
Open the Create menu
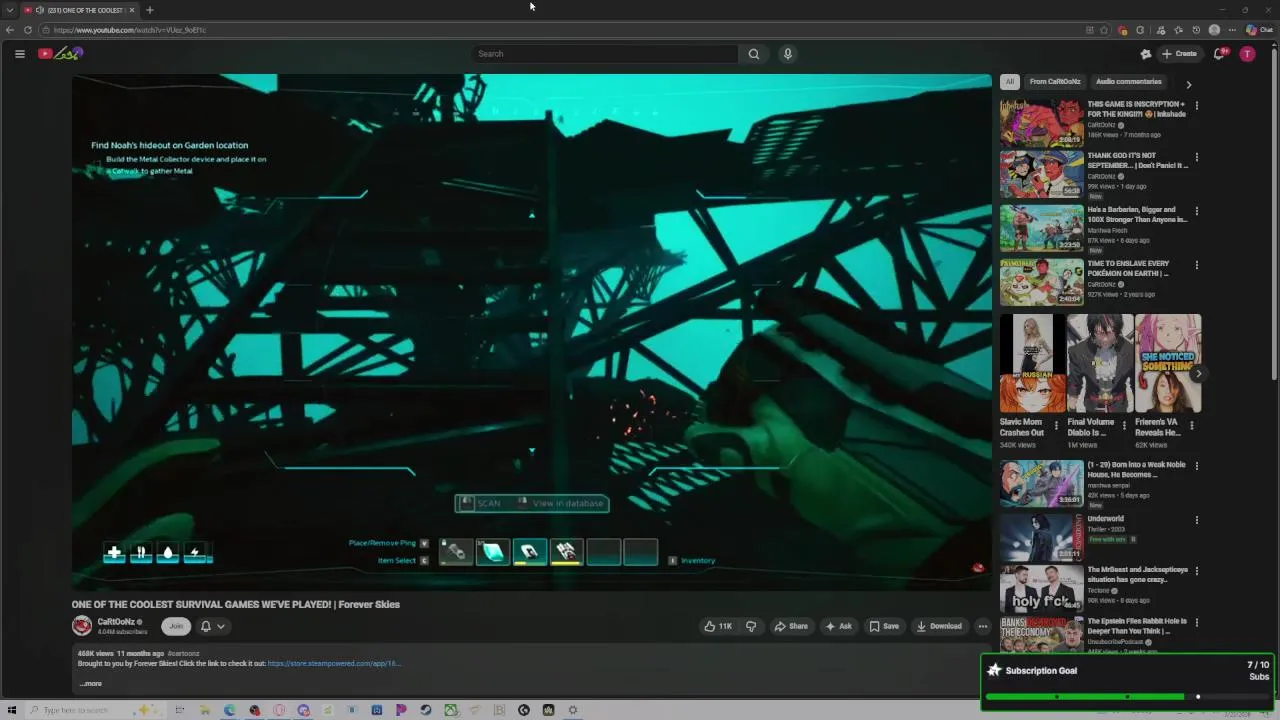pyautogui.click(x=1179, y=54)
